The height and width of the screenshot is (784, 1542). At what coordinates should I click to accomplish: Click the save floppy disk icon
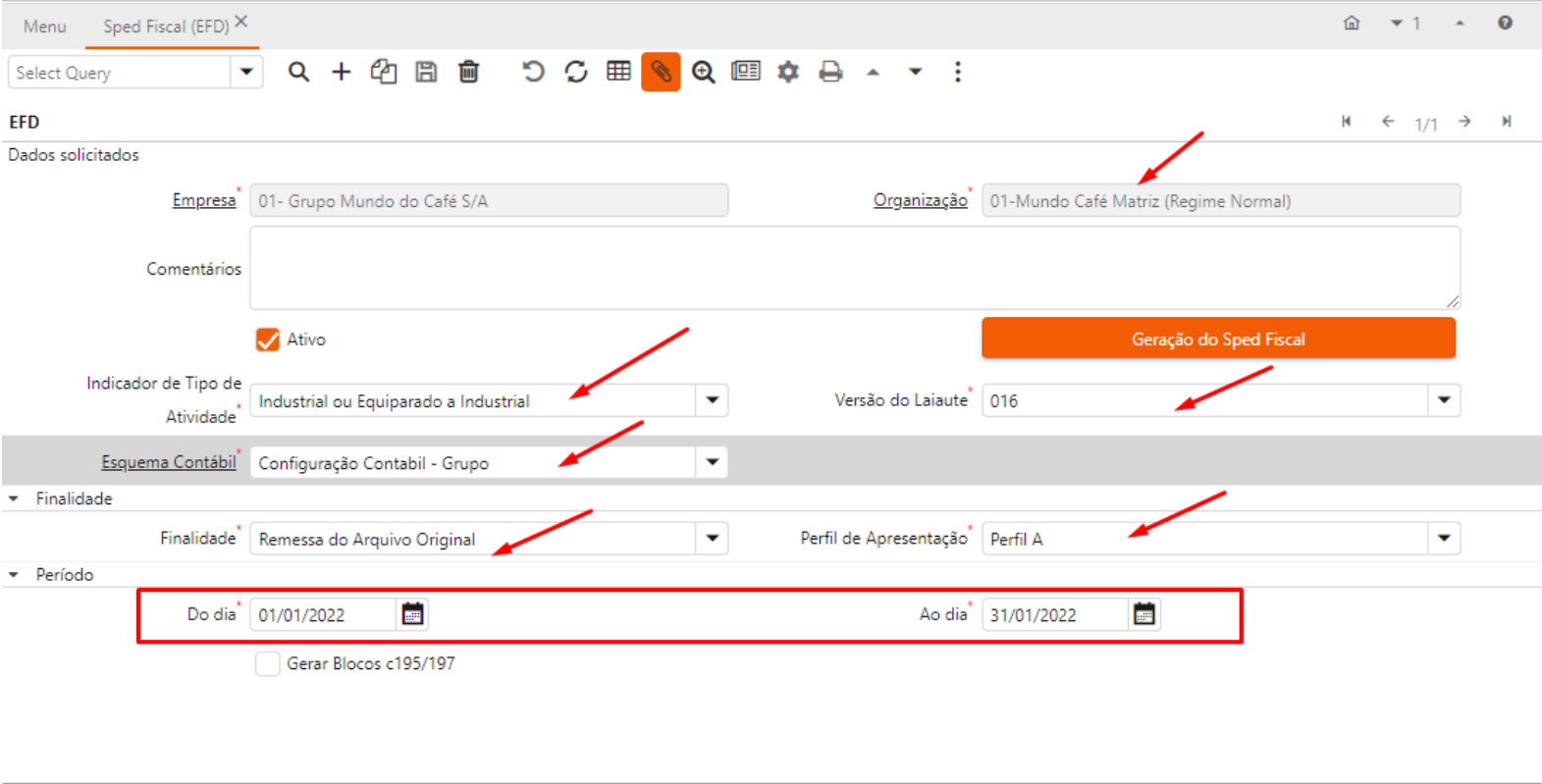tap(426, 72)
